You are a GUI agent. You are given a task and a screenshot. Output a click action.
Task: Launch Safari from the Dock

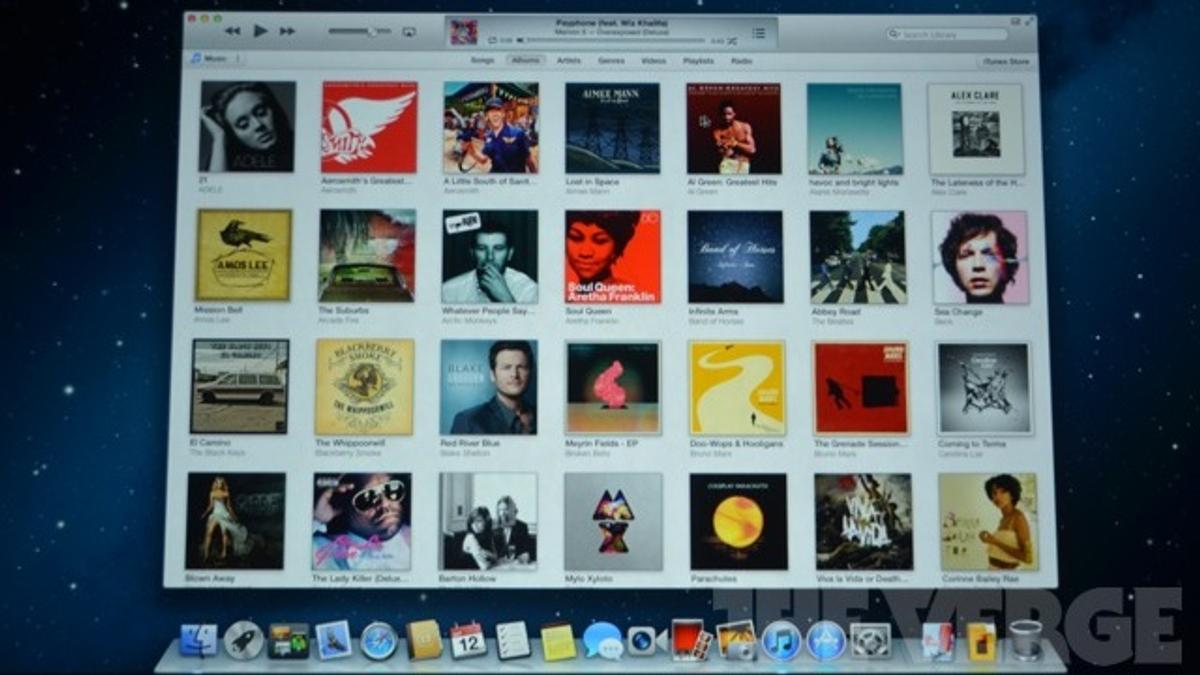[379, 640]
